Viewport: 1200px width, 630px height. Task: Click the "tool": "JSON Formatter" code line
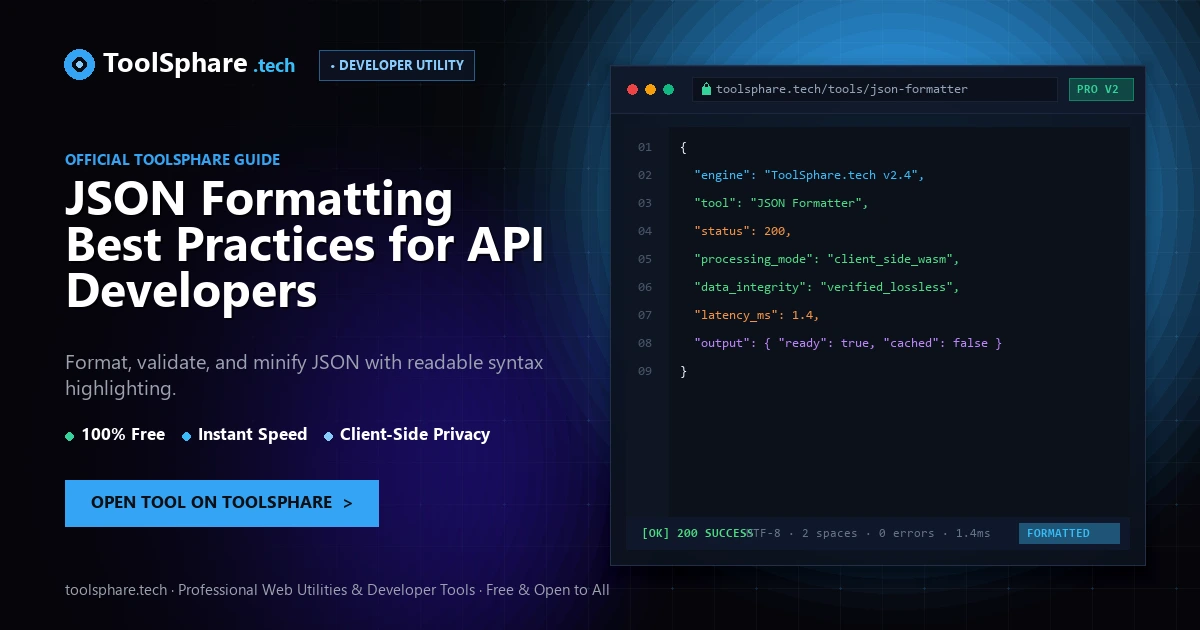[782, 203]
